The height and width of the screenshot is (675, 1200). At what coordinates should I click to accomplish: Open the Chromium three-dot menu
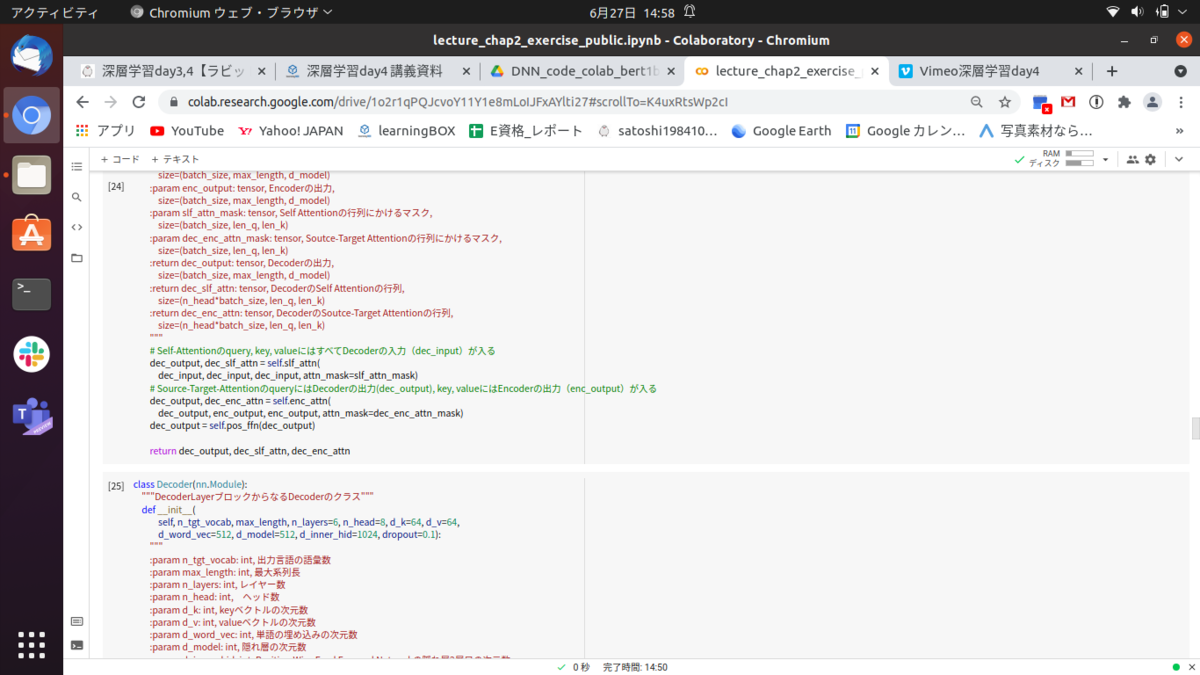click(1180, 102)
